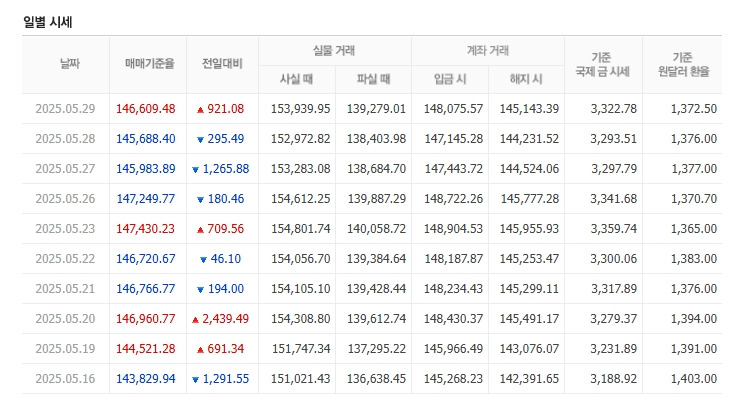Click the base rate 145,688.40
This screenshot has width=747, height=407.
click(x=146, y=139)
